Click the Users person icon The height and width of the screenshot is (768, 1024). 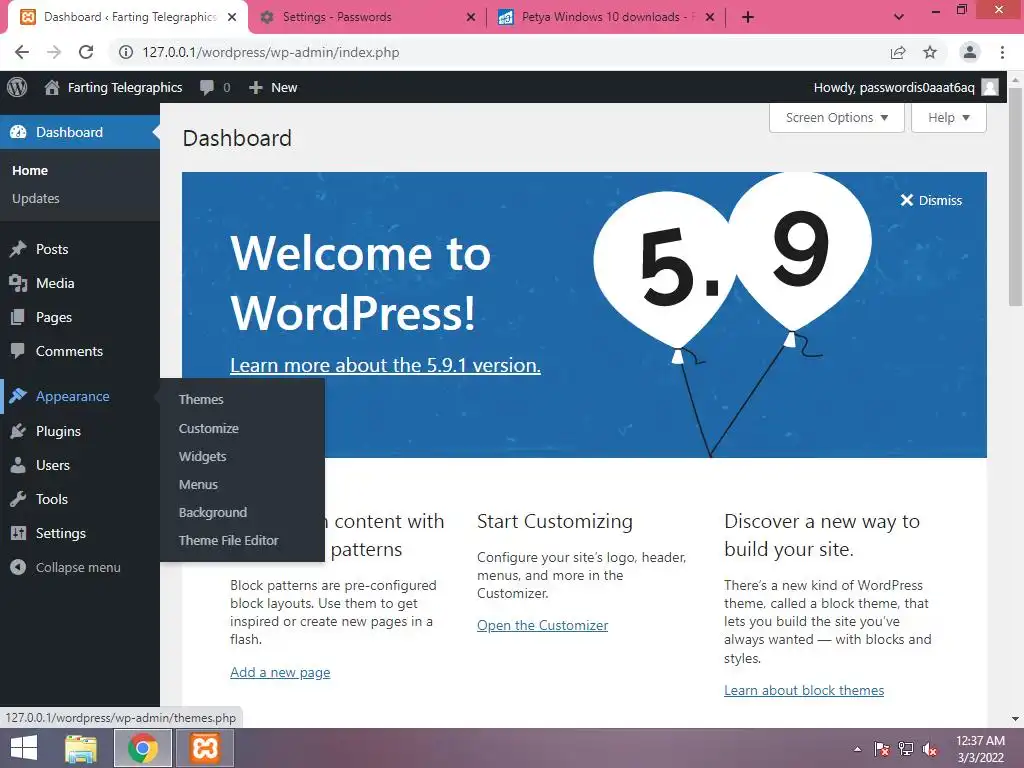point(18,465)
